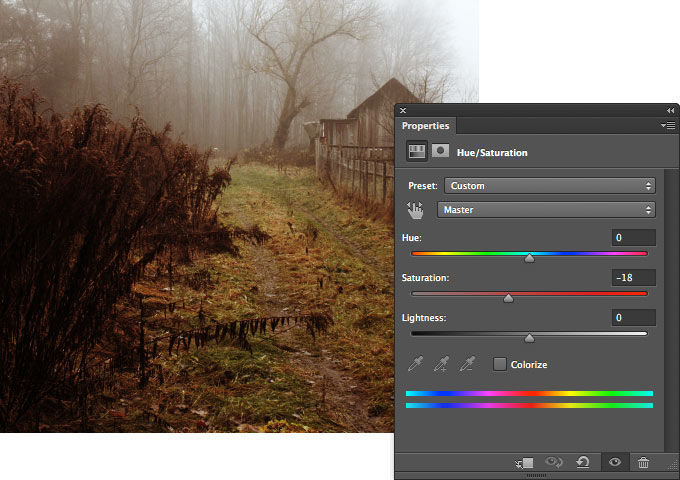
Task: Select the layer mask icon
Action: (440, 152)
